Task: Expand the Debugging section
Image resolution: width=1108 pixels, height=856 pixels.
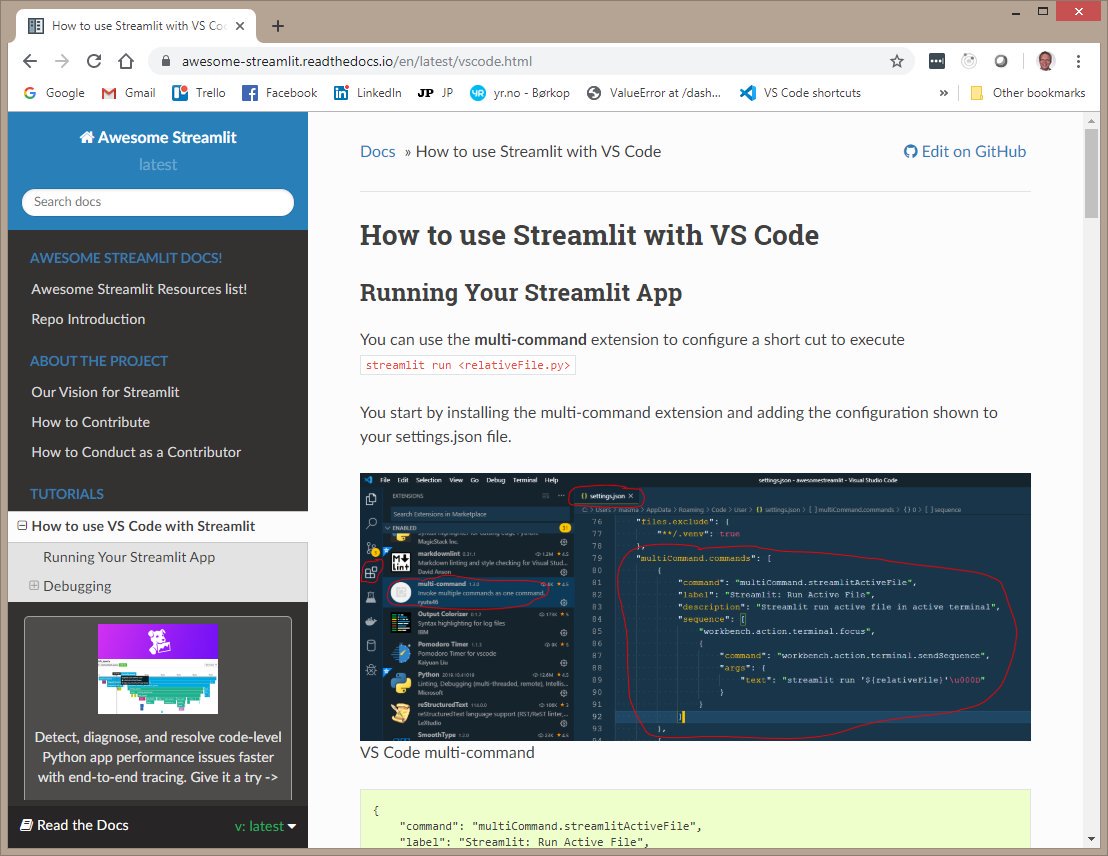Action: tap(33, 585)
